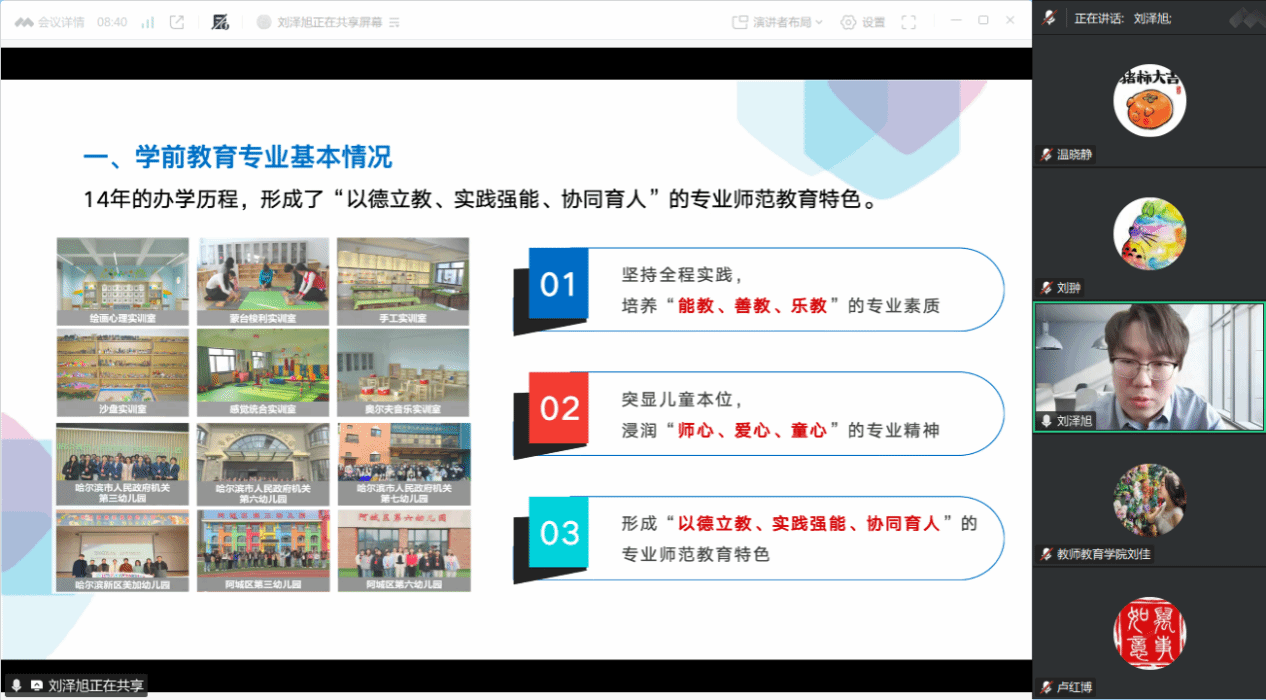Toggle the muted mic icon beside 正在讲话

1050,18
